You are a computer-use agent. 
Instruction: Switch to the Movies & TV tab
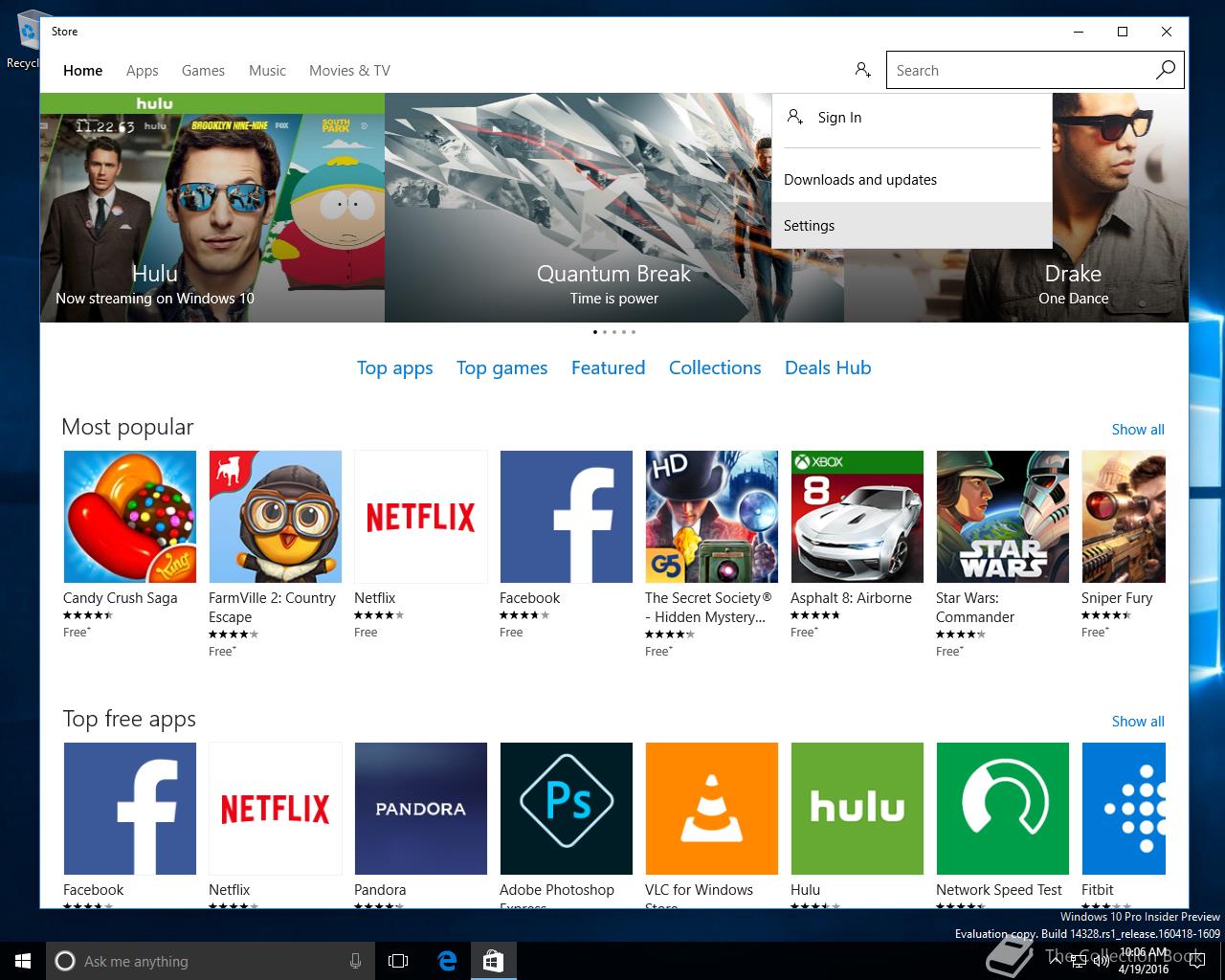tap(349, 70)
